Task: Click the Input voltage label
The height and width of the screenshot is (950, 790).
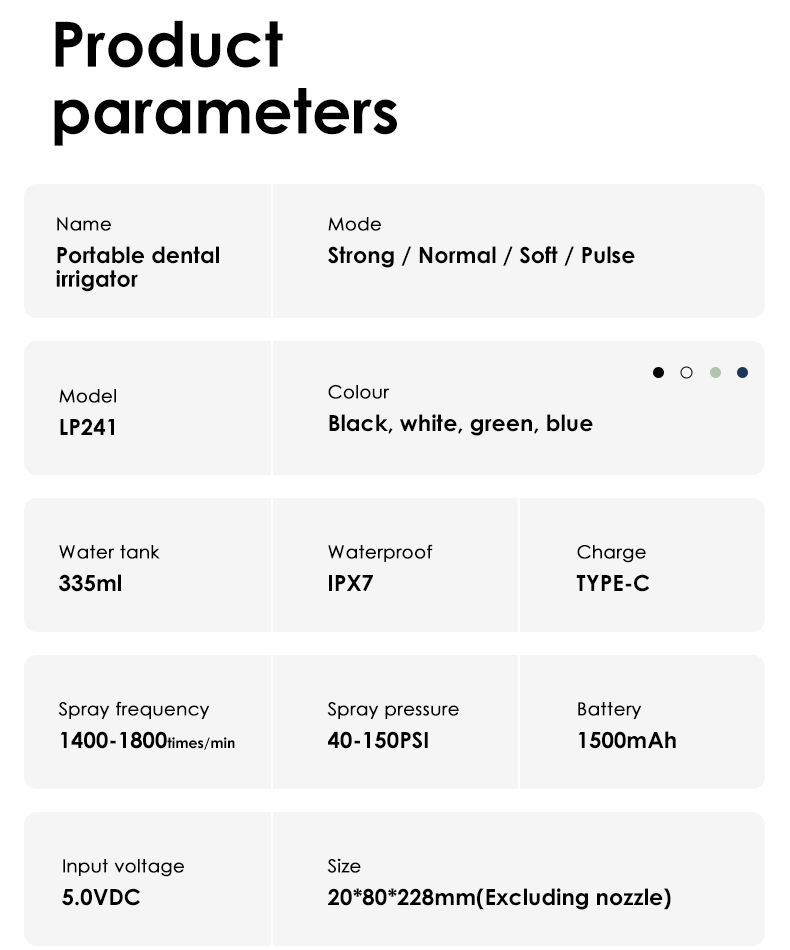Action: tap(123, 866)
